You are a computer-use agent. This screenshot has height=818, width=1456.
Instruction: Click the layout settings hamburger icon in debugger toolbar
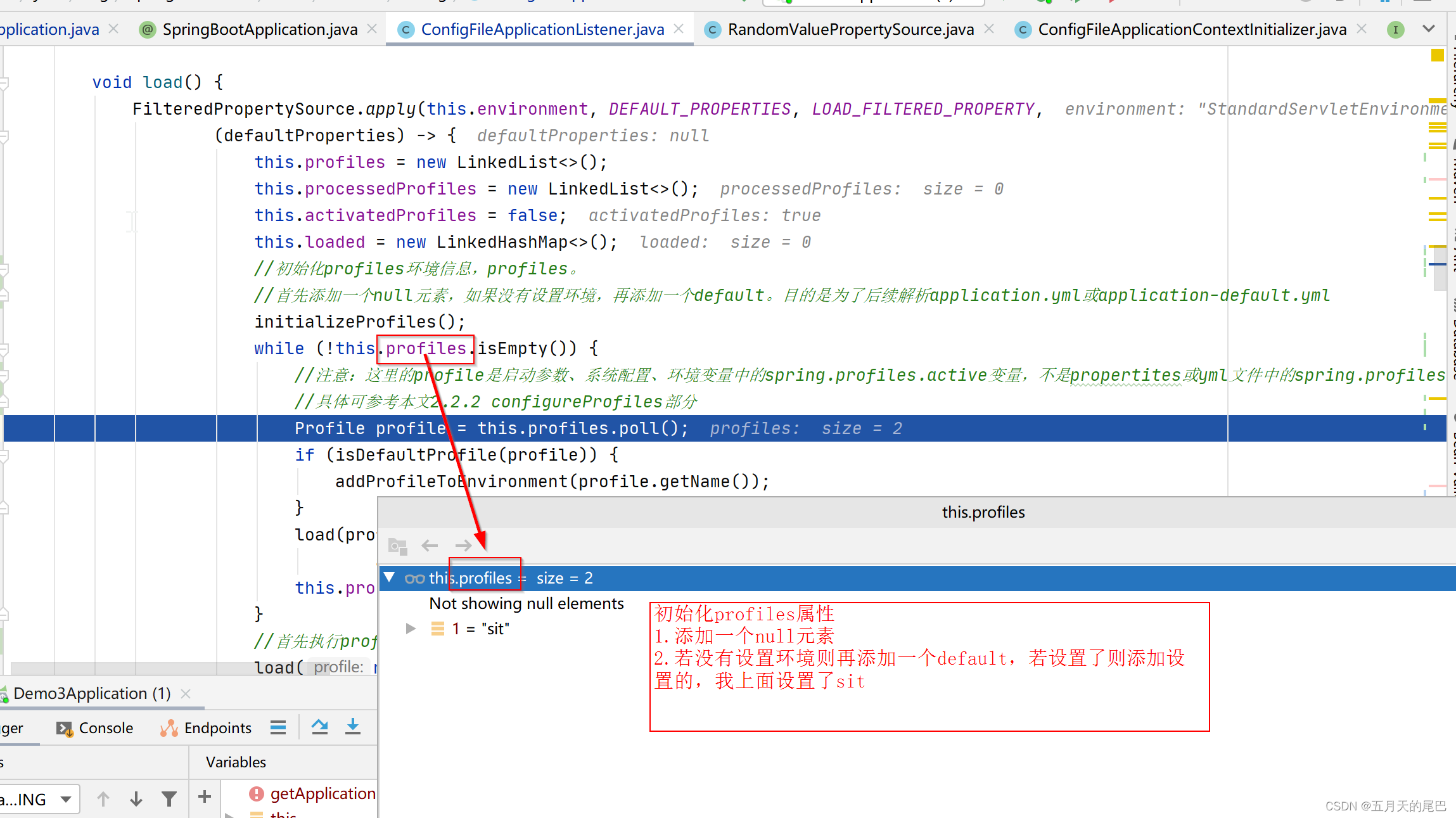point(278,727)
